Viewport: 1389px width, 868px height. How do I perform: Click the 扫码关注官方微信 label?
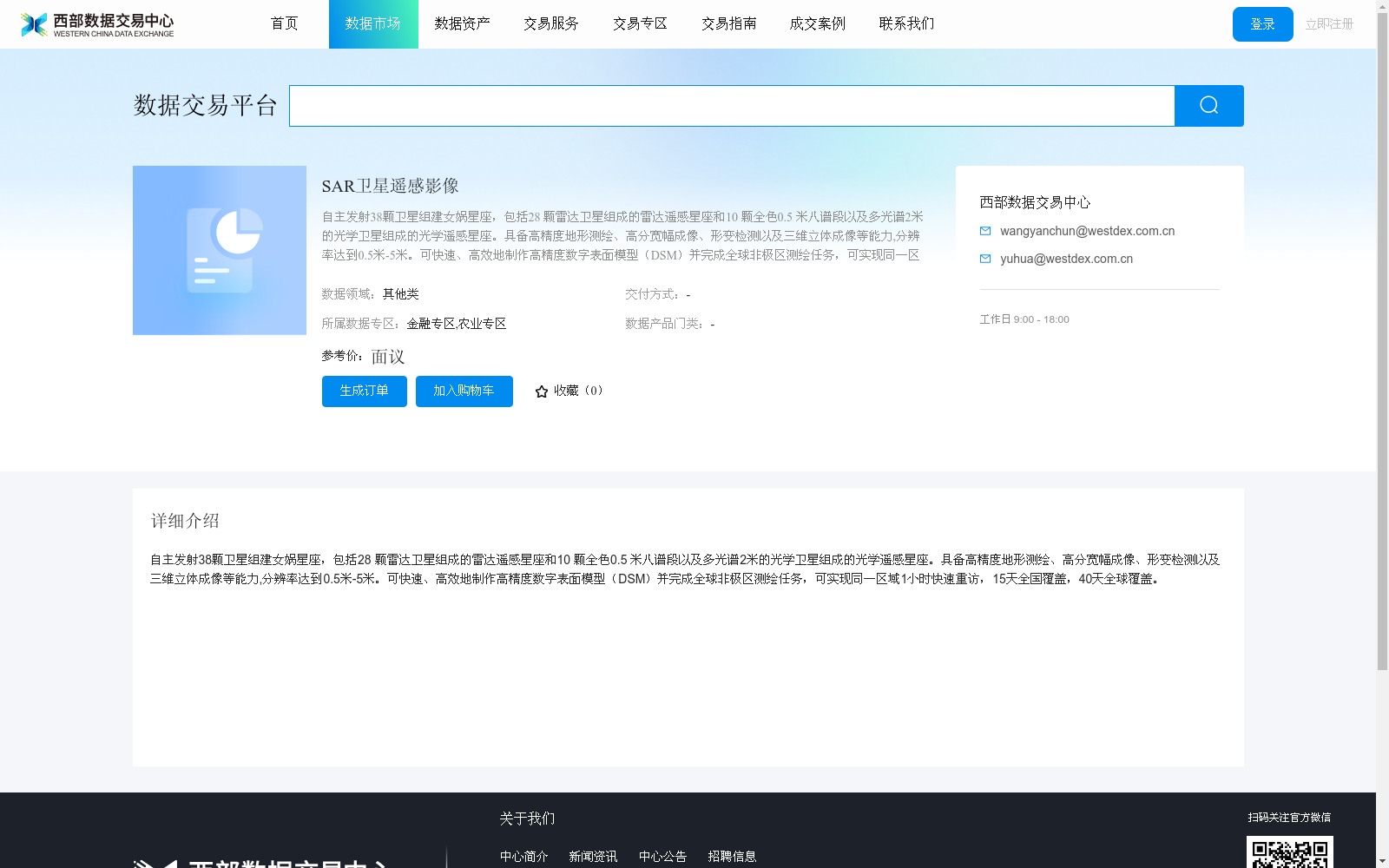point(1289,818)
